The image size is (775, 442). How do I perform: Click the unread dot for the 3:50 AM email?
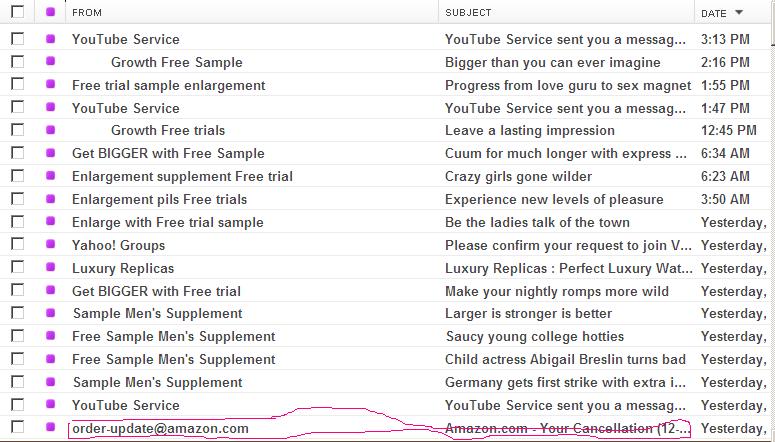50,199
